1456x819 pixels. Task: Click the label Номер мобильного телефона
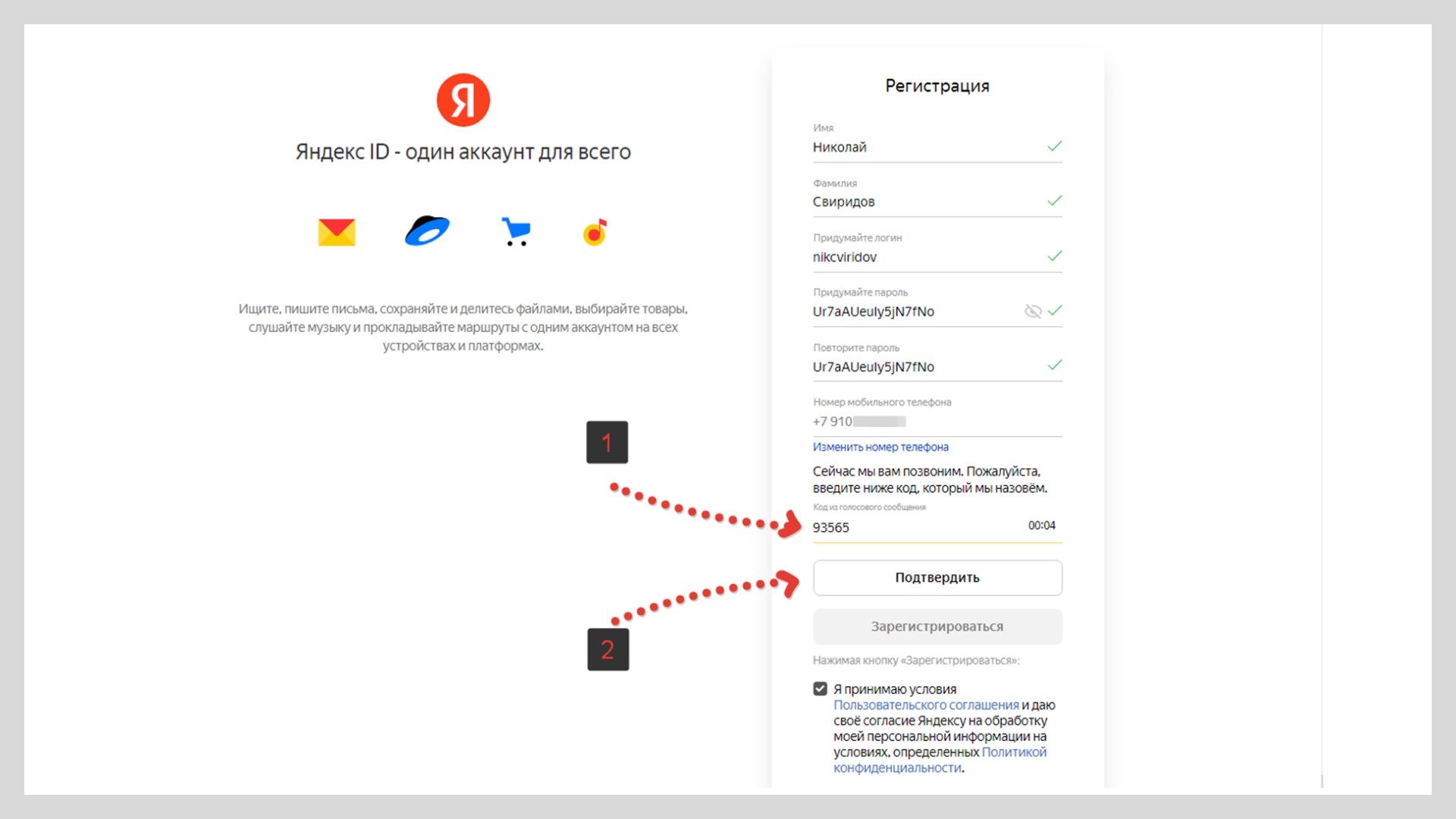[x=882, y=403]
